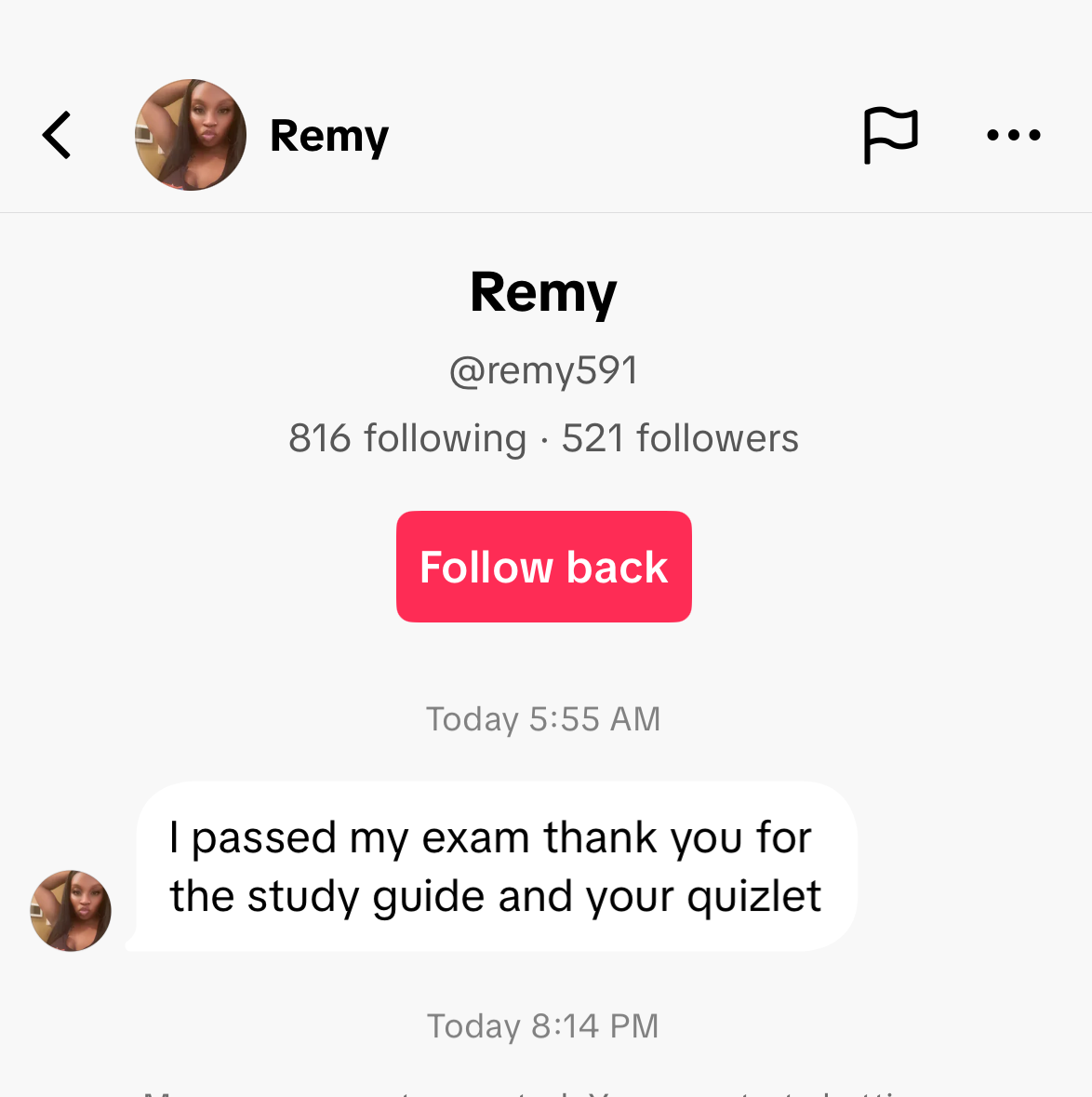Tap the Today 5:55 AM timestamp

click(x=543, y=719)
